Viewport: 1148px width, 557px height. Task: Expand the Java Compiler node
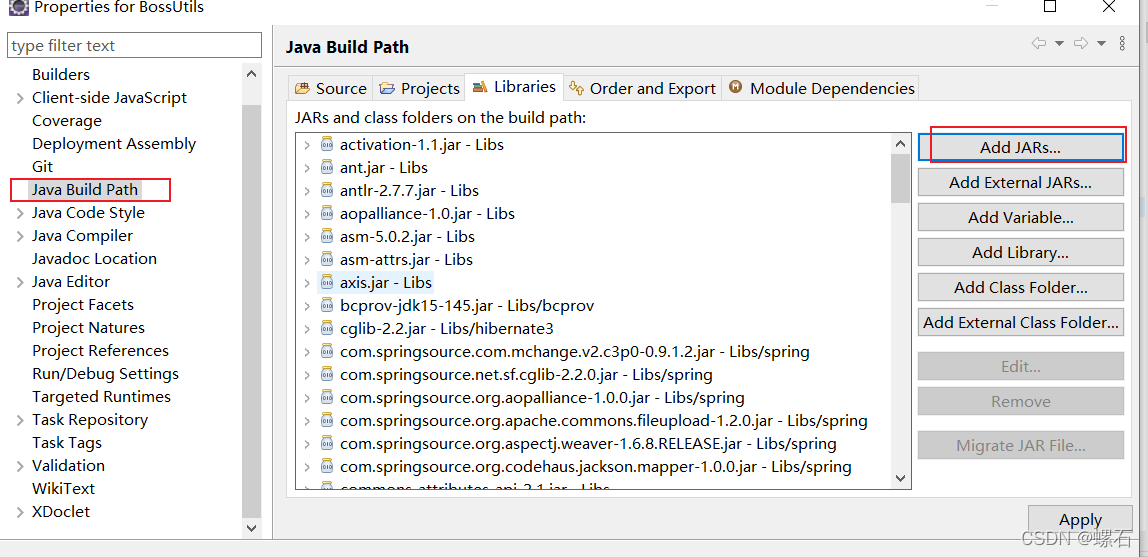[x=20, y=236]
